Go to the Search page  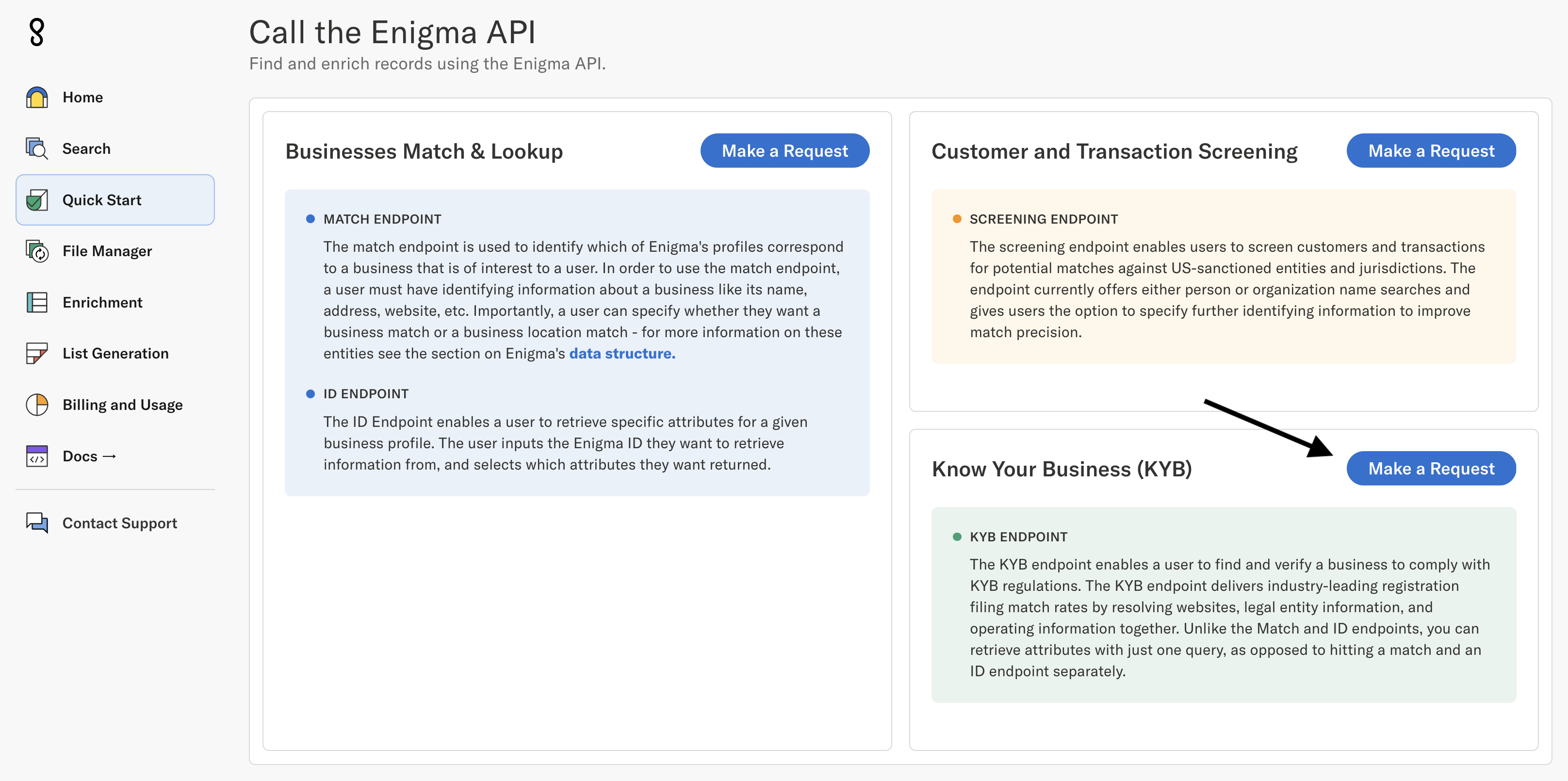tap(86, 148)
